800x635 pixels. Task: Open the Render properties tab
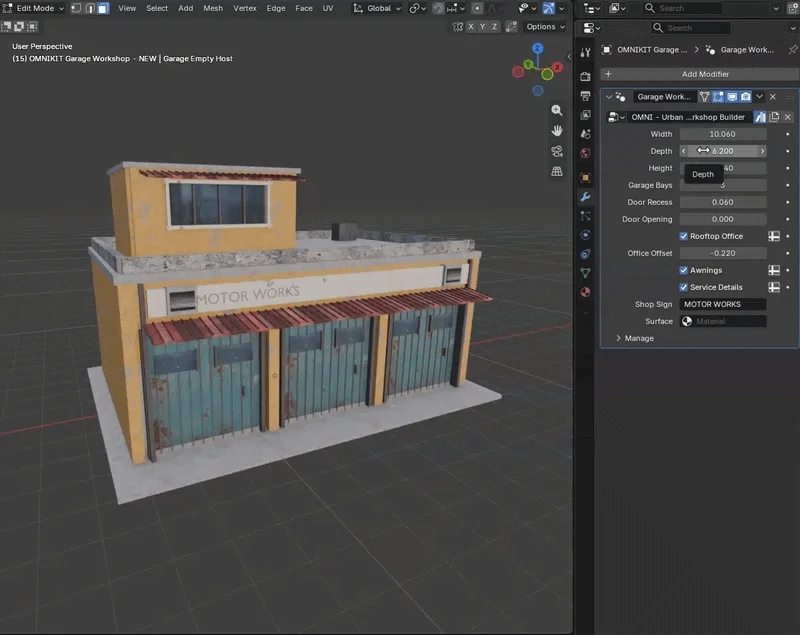pyautogui.click(x=585, y=77)
